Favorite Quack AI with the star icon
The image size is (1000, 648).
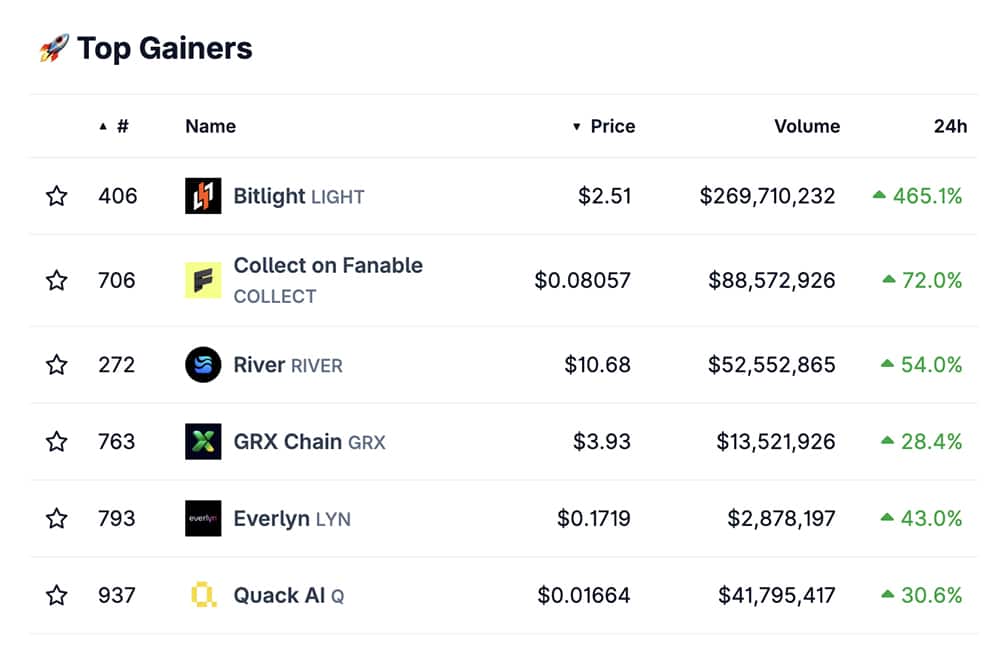57,596
